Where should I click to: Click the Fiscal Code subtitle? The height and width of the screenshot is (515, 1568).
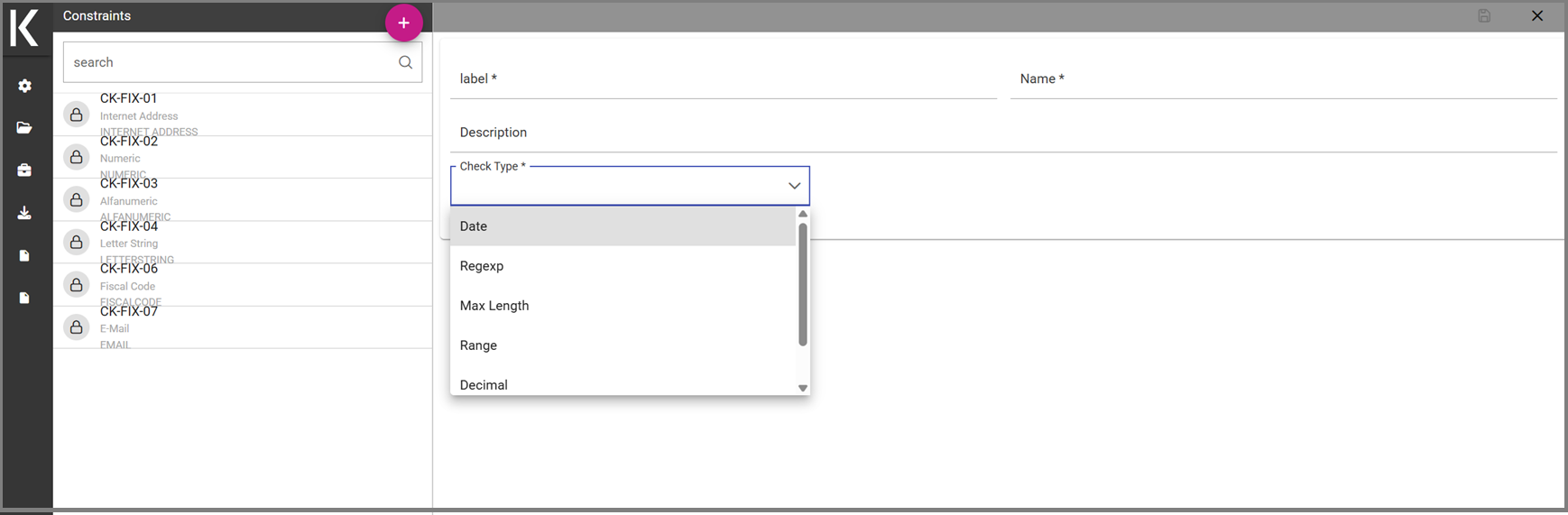[x=127, y=286]
